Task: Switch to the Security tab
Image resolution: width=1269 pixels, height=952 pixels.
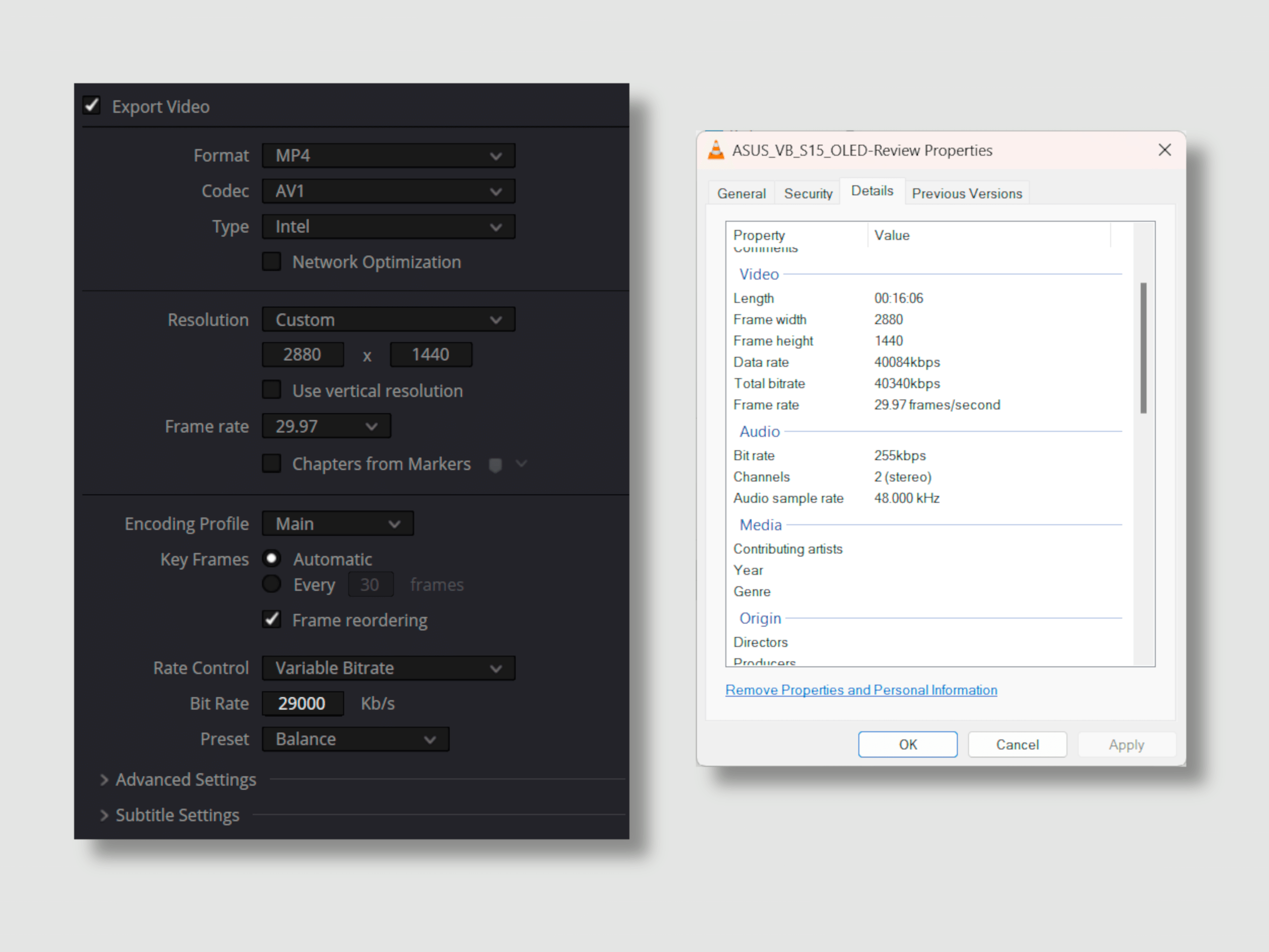Action: tap(808, 194)
